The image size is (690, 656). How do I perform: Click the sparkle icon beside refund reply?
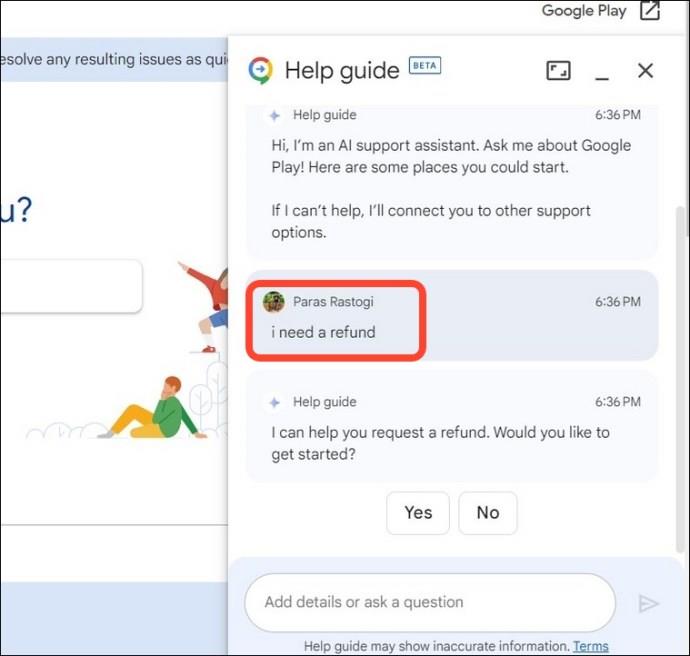pyautogui.click(x=275, y=402)
